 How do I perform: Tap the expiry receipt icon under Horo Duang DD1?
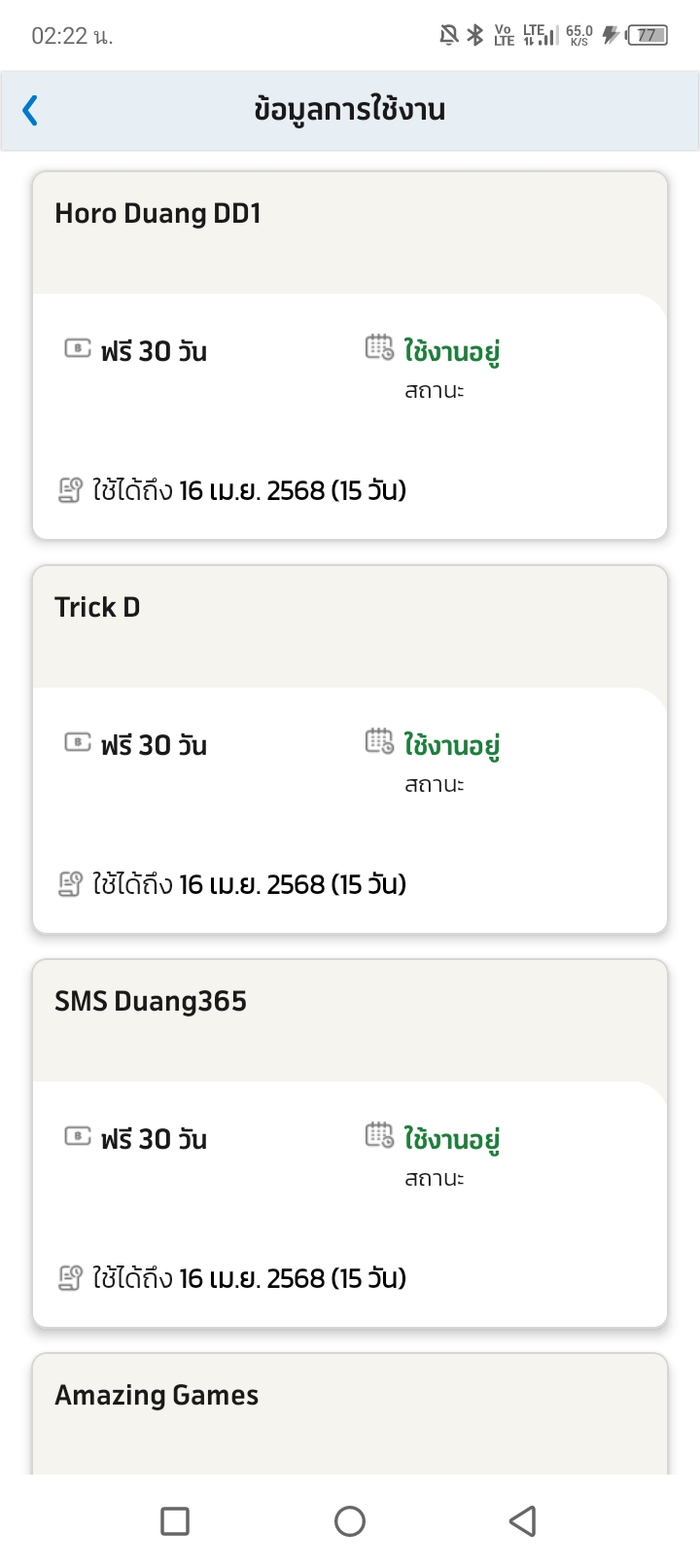point(70,490)
